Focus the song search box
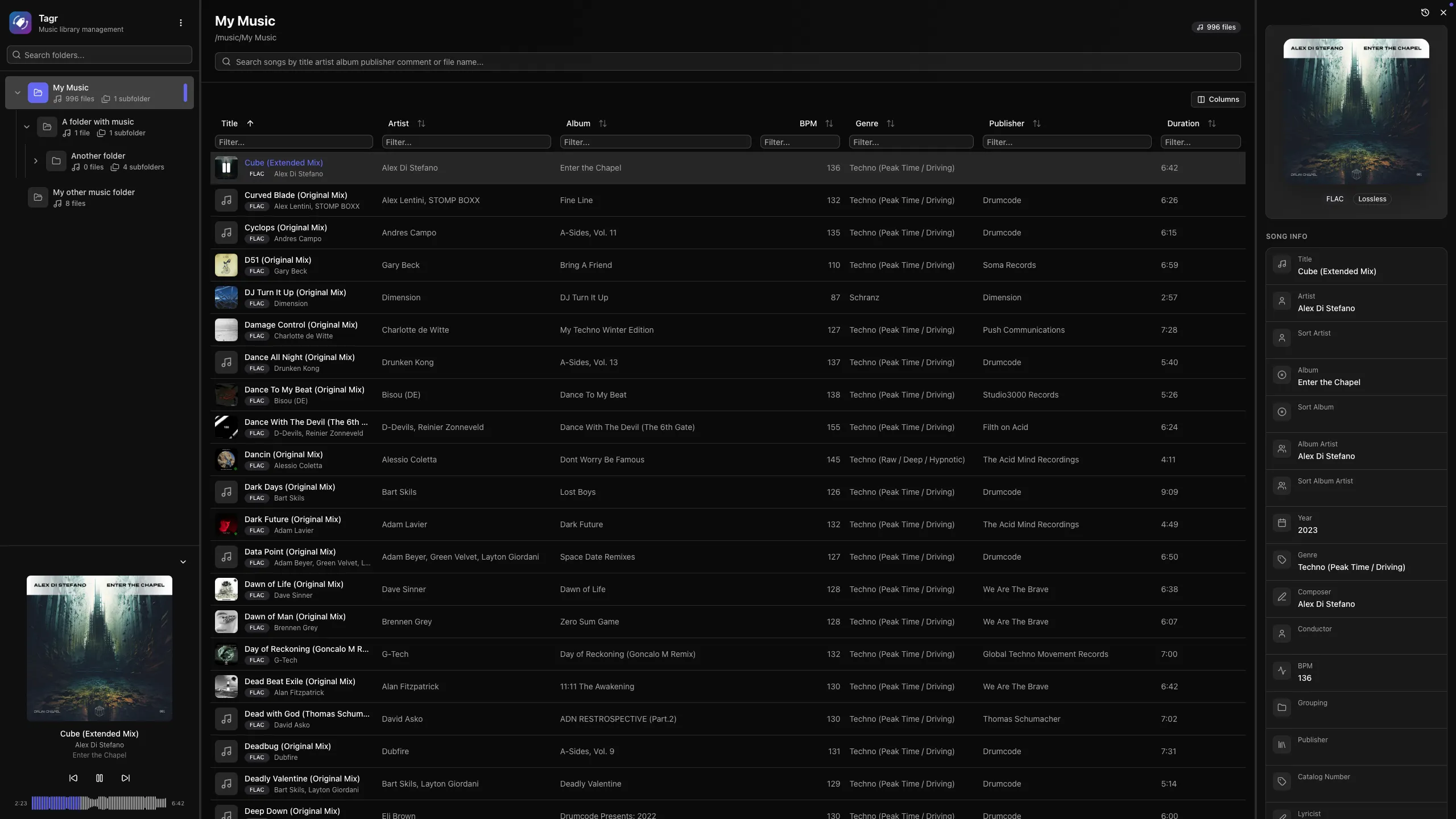Screen dimensions: 1456x819 pos(727,61)
